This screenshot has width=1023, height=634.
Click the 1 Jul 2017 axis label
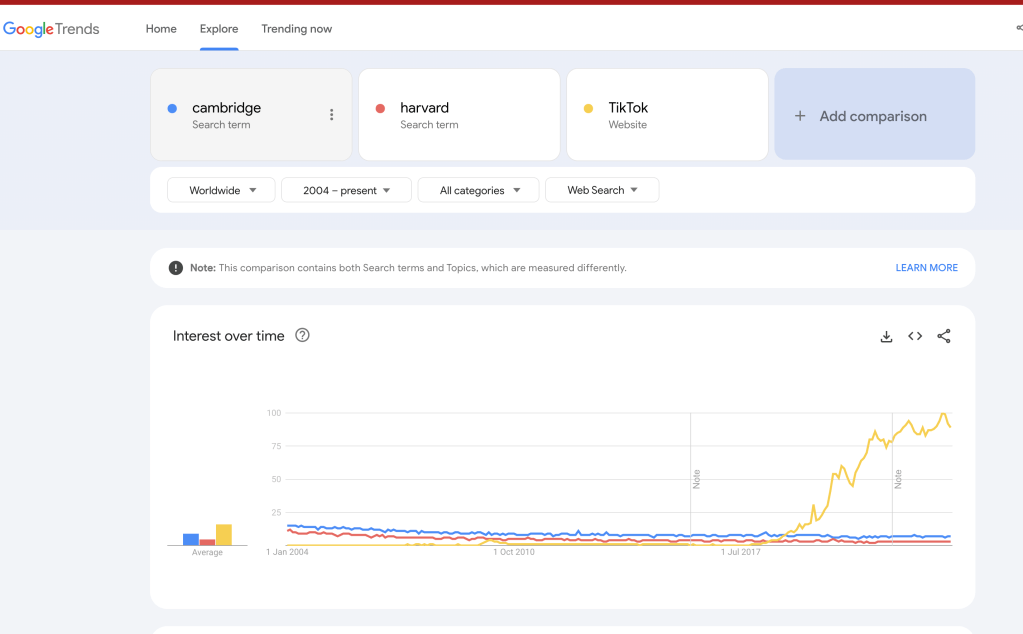coord(741,552)
